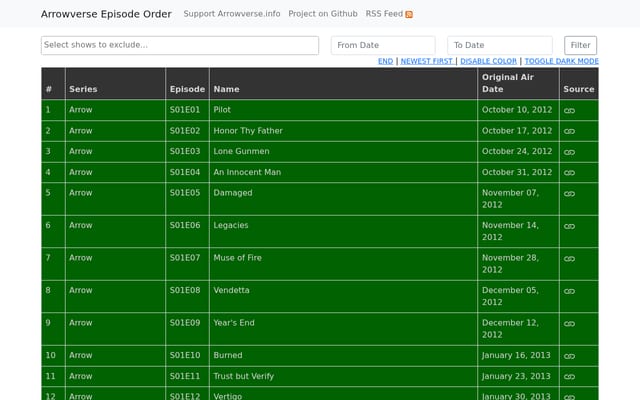640x400 pixels.
Task: Open the source link for Trust but Verify
Action: 569,377
